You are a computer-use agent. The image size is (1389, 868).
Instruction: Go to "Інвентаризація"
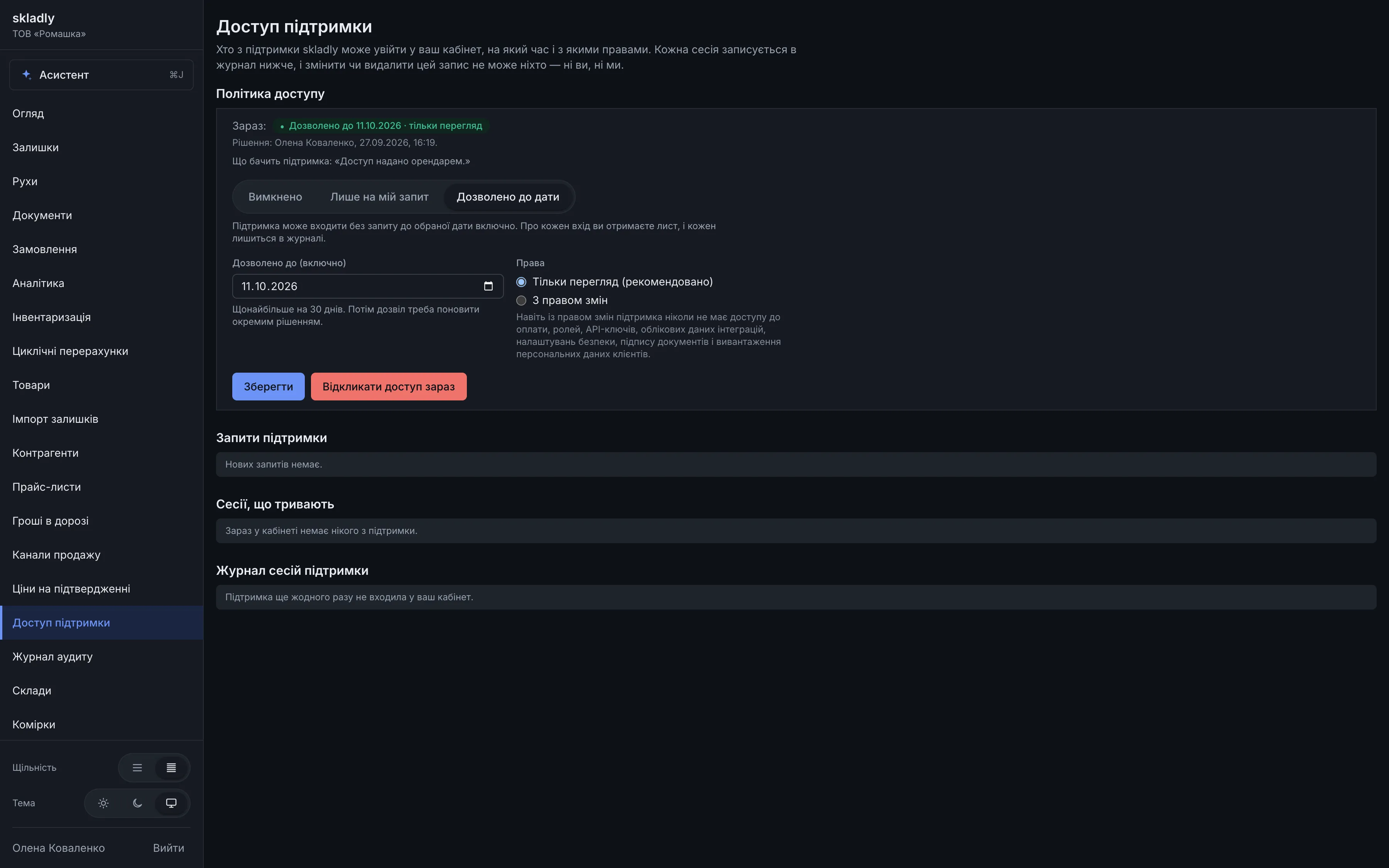tap(101, 317)
